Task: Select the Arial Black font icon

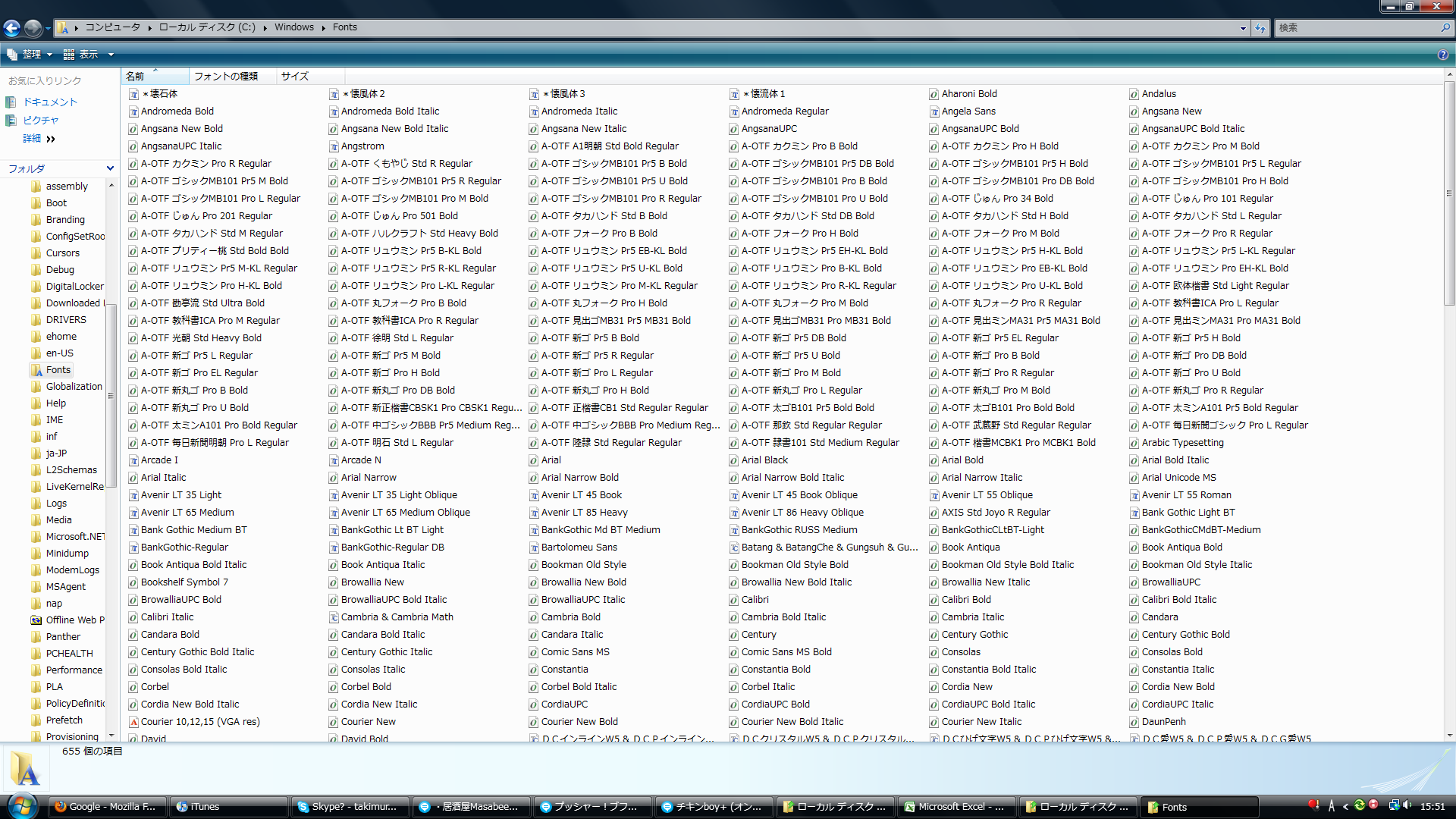Action: coord(734,460)
